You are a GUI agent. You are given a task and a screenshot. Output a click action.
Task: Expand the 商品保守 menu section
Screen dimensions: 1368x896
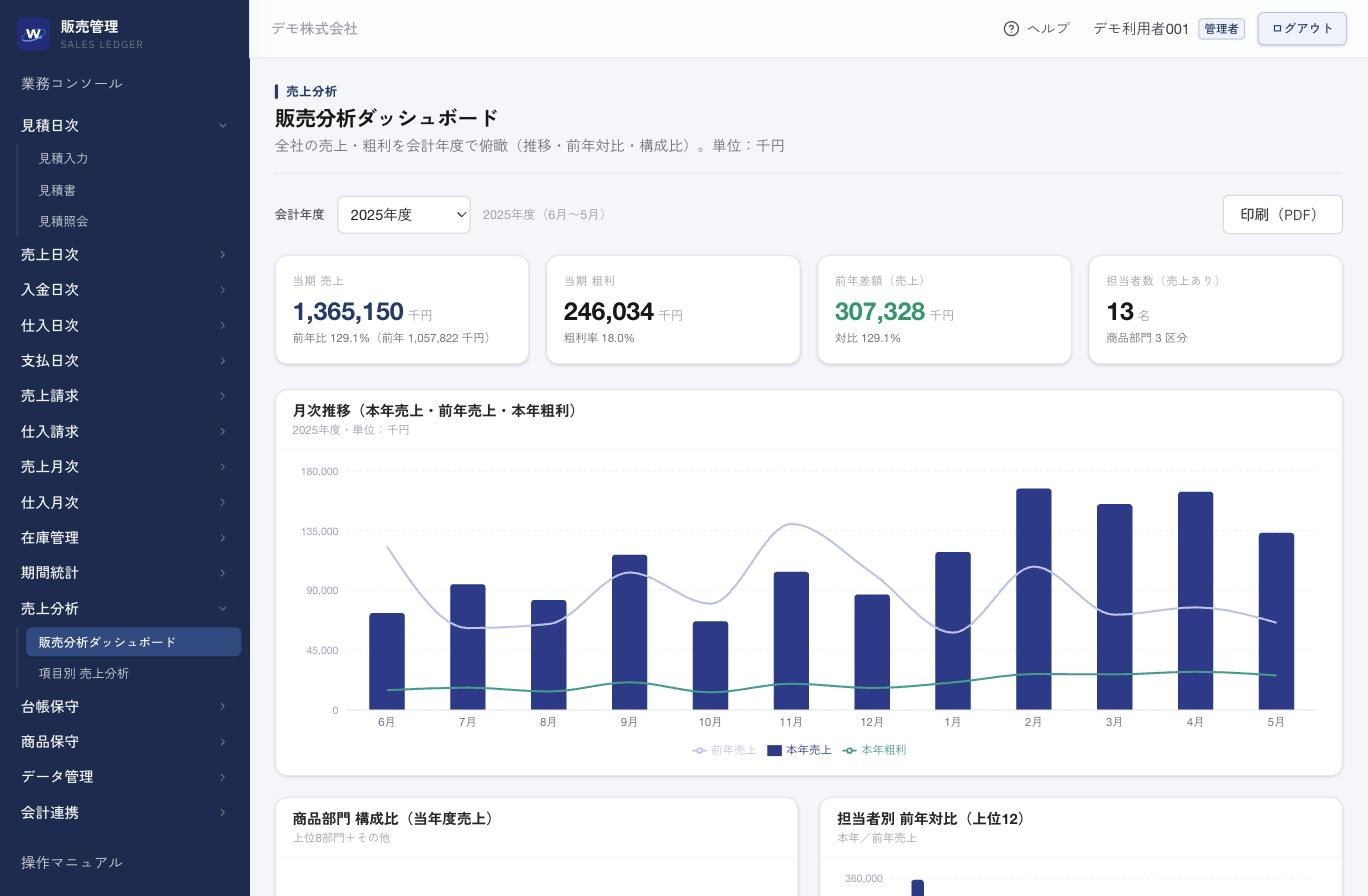(125, 742)
